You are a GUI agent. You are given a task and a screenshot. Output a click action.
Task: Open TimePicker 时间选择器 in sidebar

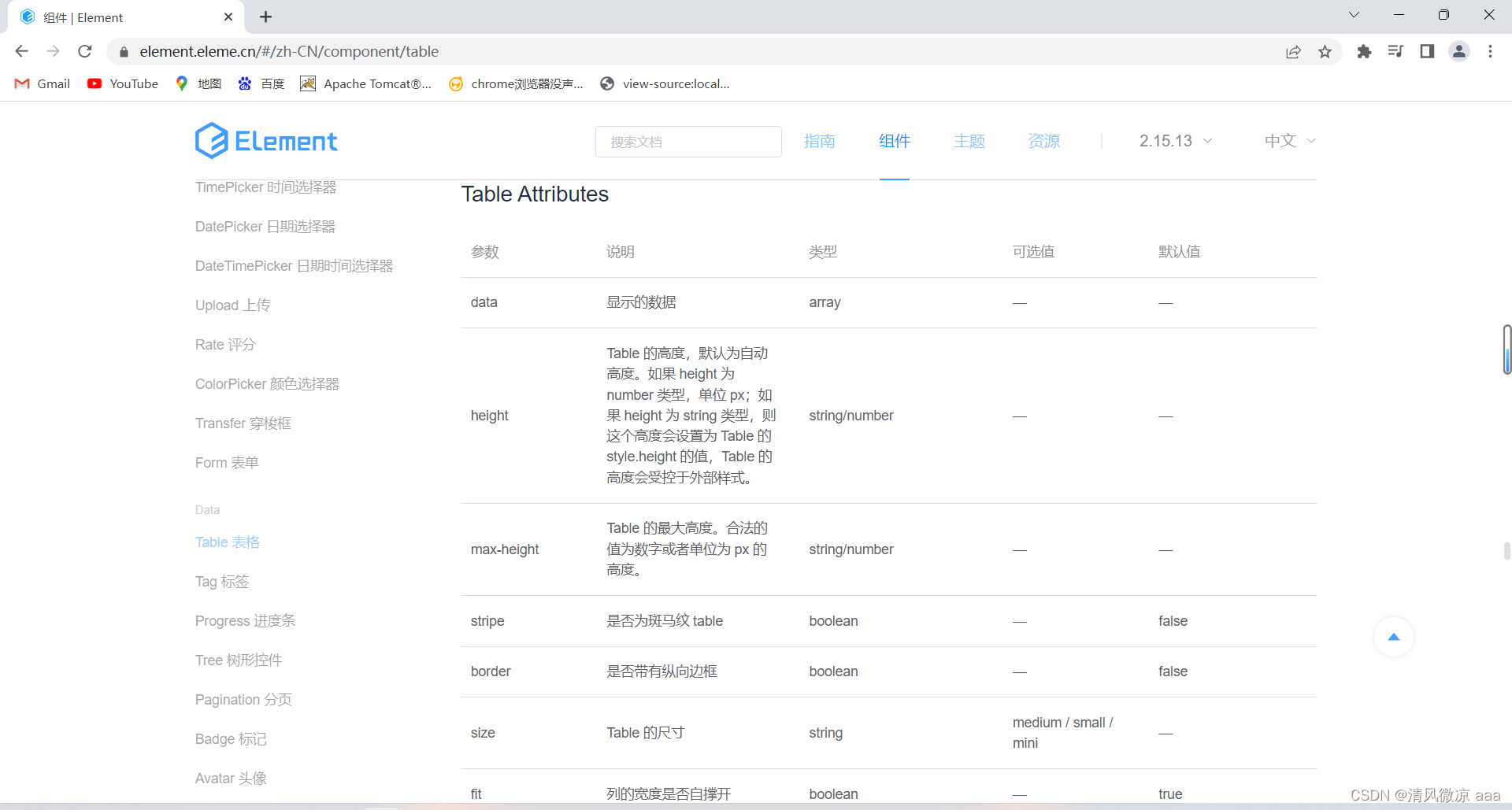pos(266,187)
